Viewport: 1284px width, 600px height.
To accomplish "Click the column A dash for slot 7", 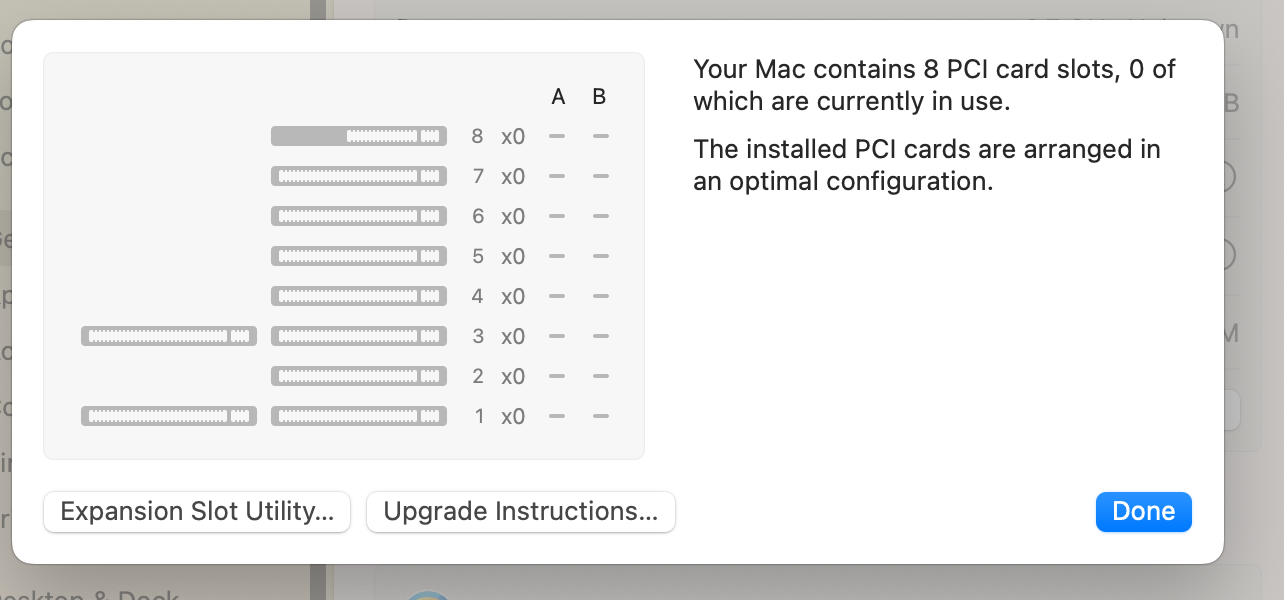I will tap(558, 176).
